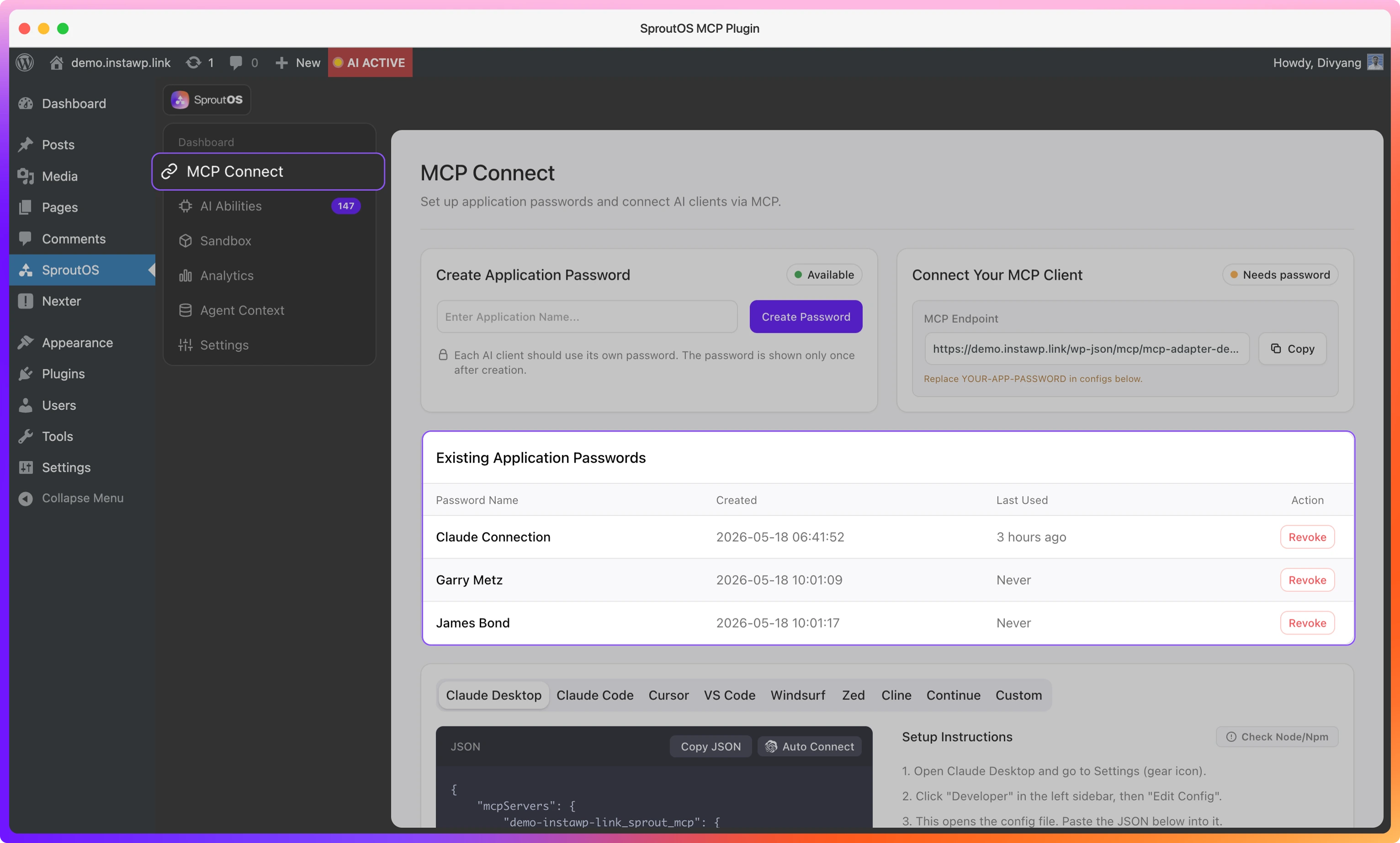Switch to the Zed tab
1400x843 pixels.
(x=853, y=695)
